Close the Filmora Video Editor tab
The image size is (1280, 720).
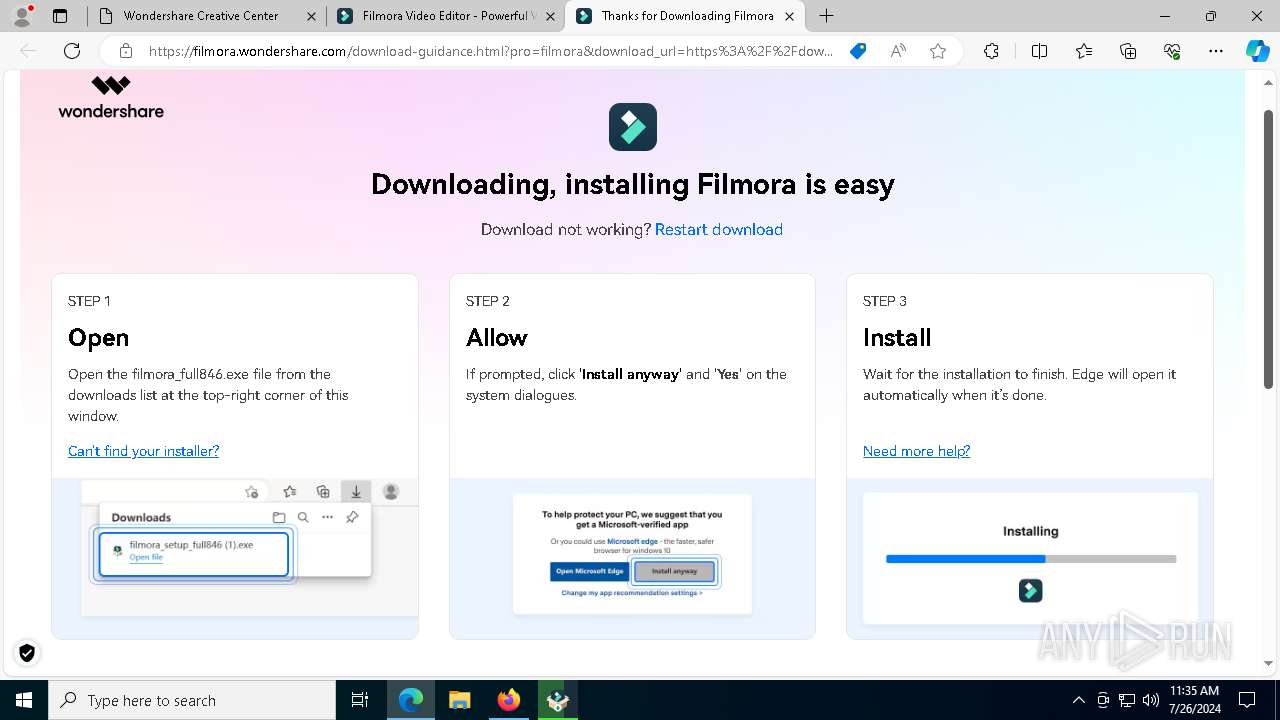(x=550, y=16)
